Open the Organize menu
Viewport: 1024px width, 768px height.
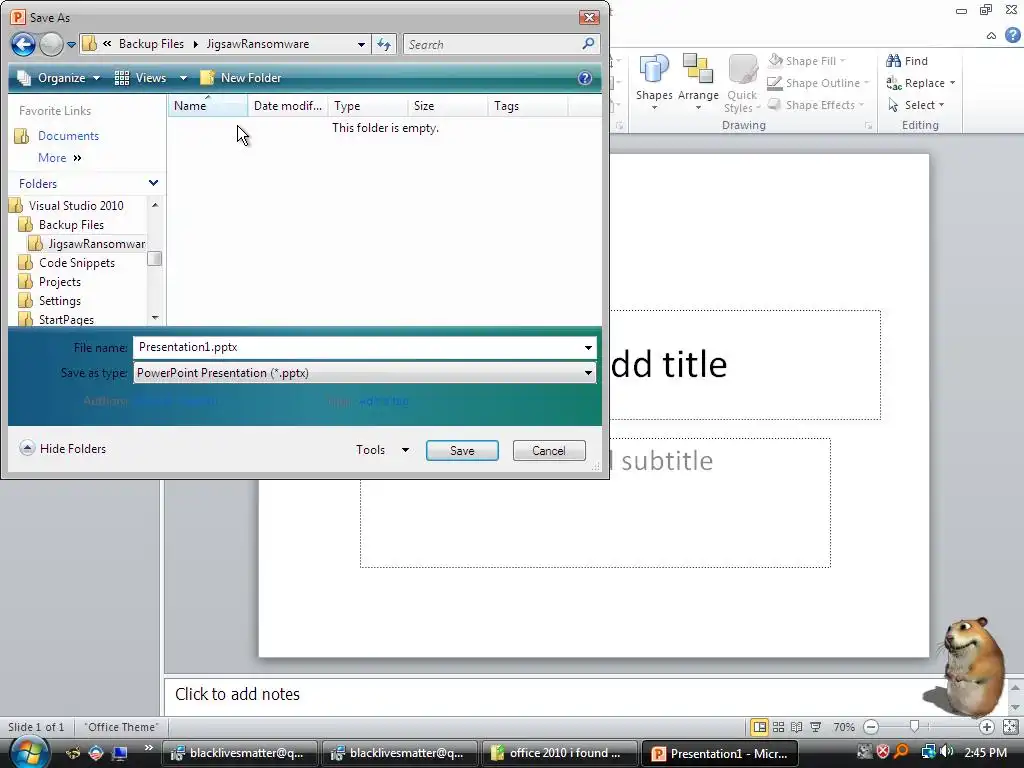pos(59,78)
